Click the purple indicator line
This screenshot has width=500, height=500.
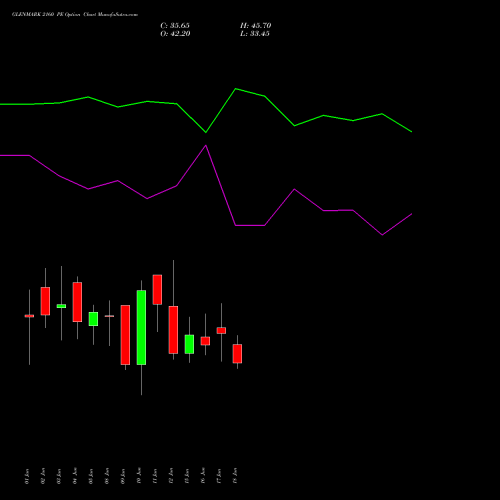pos(206,146)
